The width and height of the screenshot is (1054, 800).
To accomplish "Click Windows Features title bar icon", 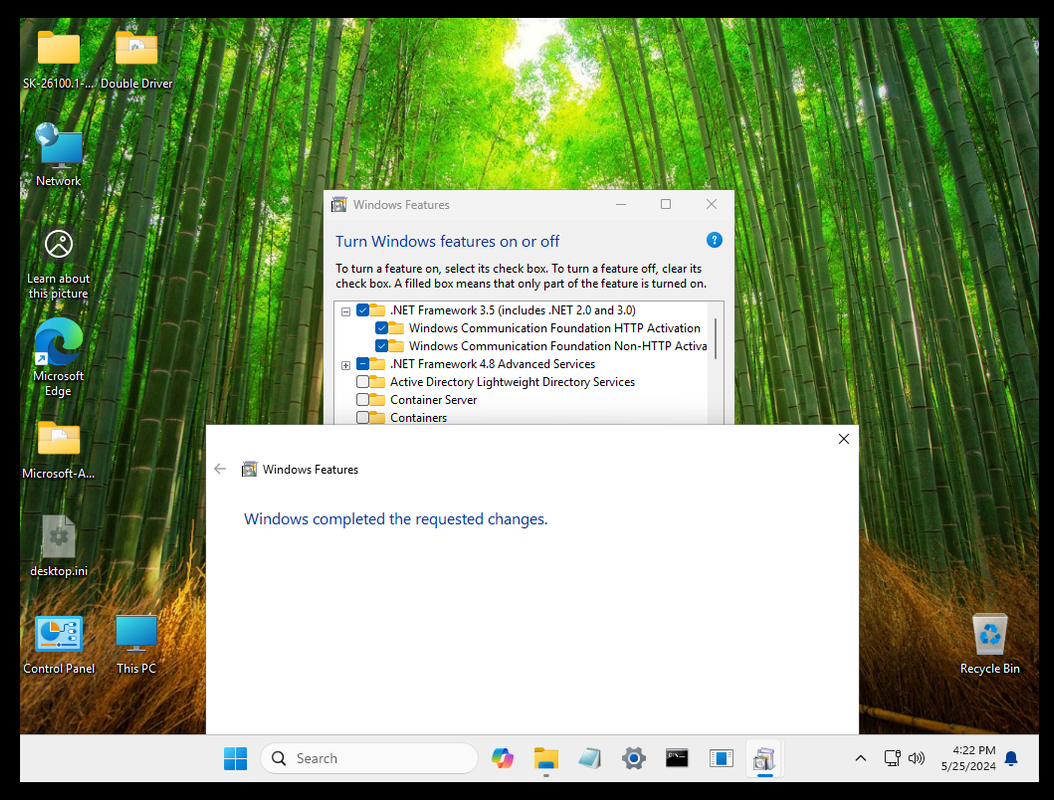I will click(x=339, y=204).
